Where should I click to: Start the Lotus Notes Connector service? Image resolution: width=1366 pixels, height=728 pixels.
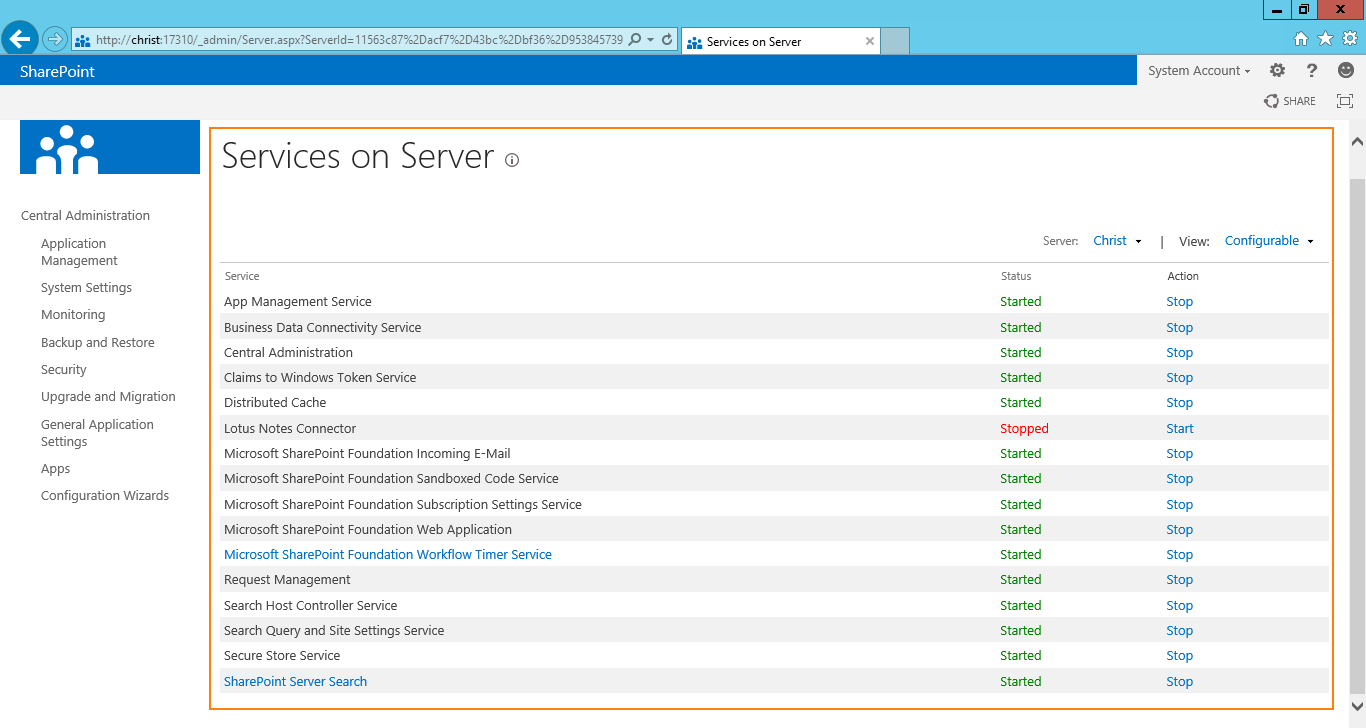(1180, 428)
